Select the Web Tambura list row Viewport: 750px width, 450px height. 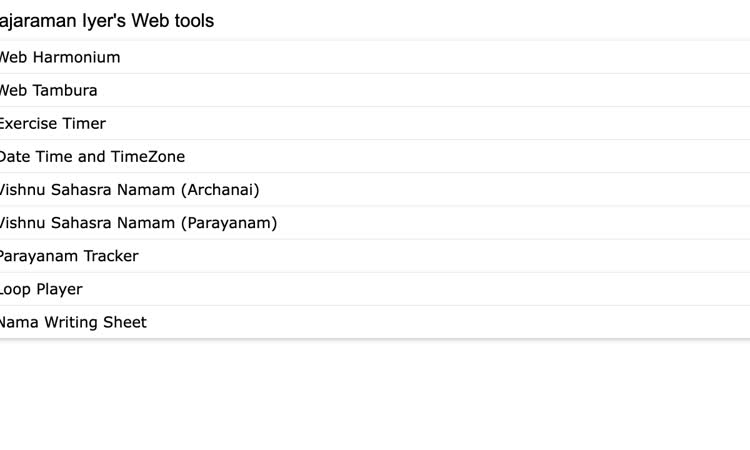(400, 91)
